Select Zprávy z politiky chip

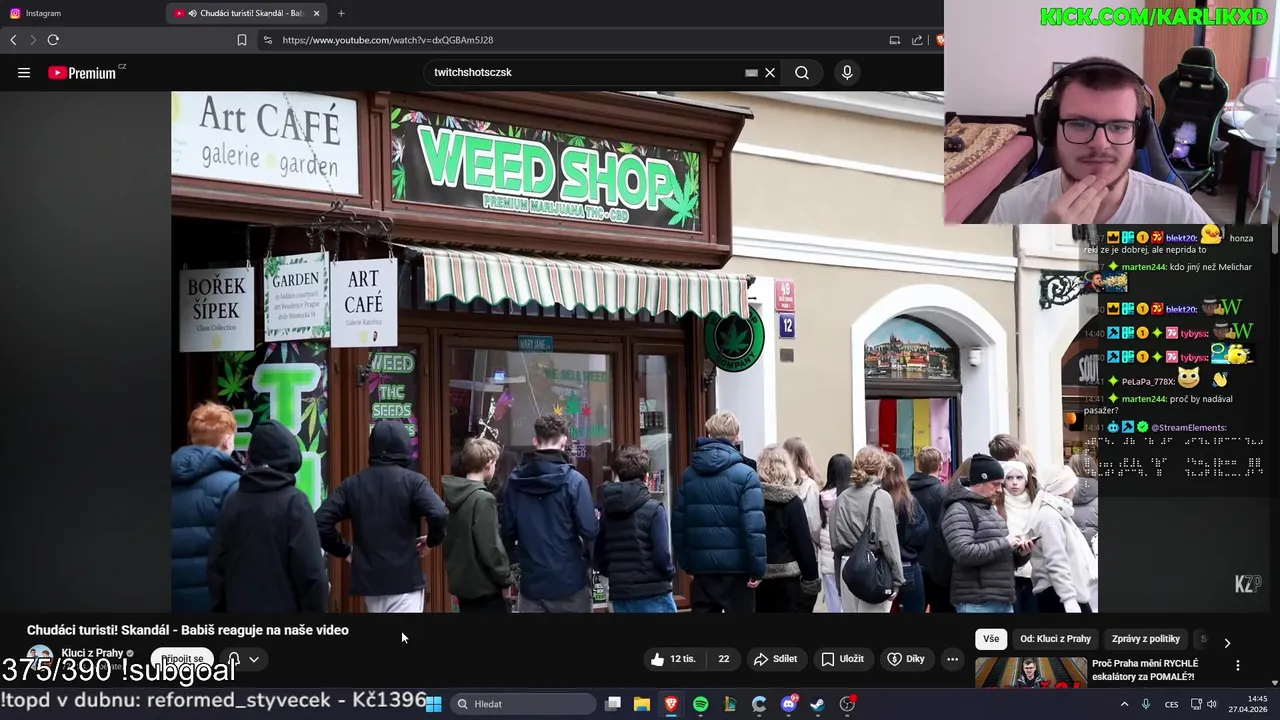coord(1146,639)
